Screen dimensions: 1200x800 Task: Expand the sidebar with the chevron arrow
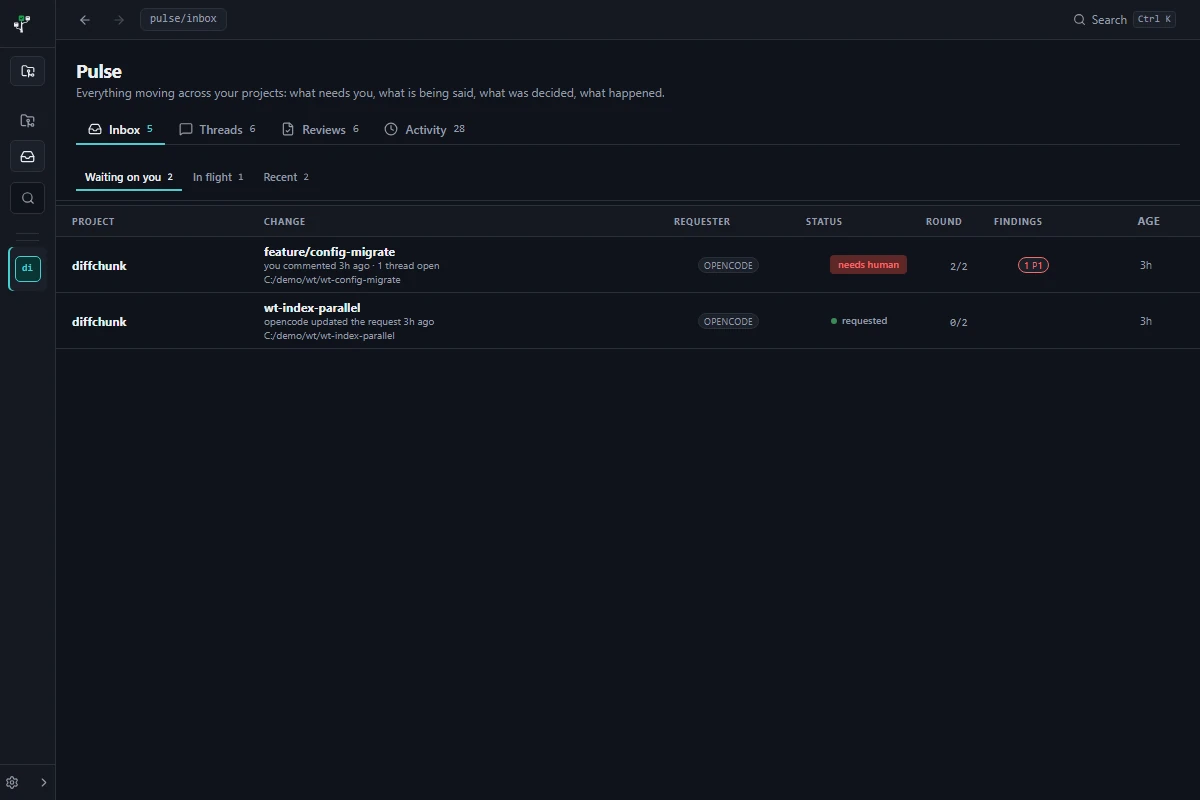(x=43, y=782)
